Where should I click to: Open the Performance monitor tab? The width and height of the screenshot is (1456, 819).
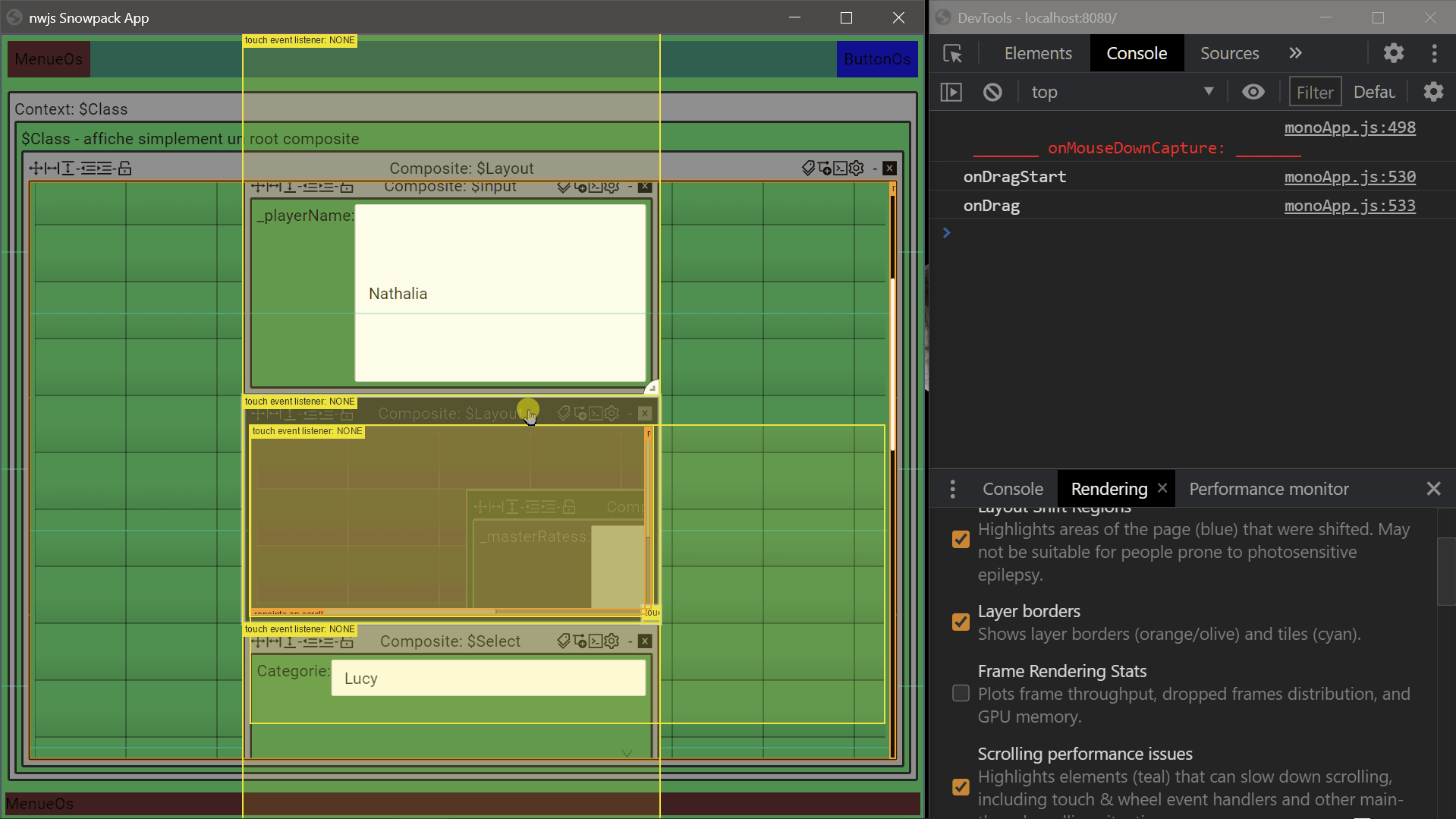[x=1269, y=490]
